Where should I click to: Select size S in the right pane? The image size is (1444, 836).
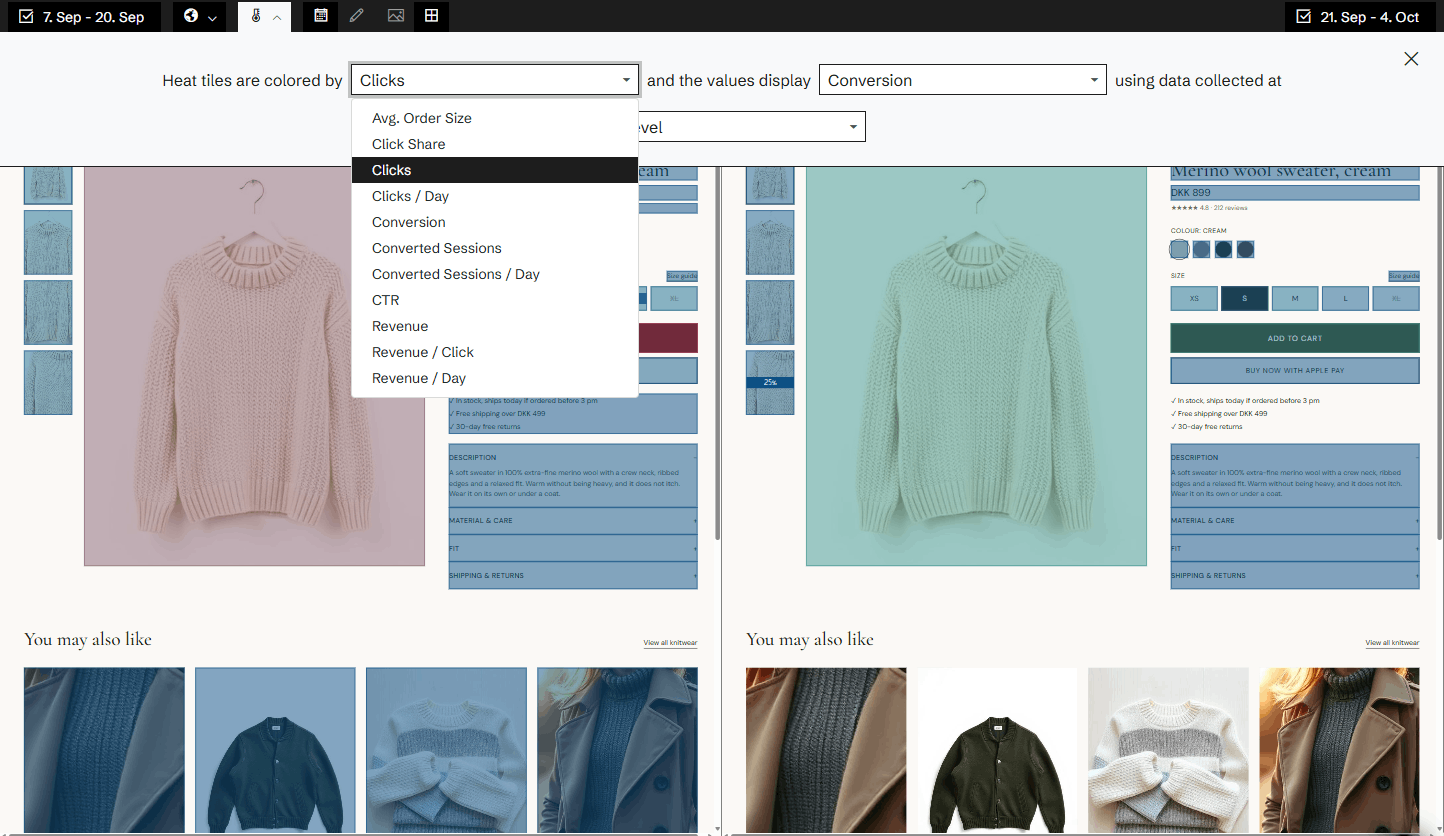tap(1245, 298)
